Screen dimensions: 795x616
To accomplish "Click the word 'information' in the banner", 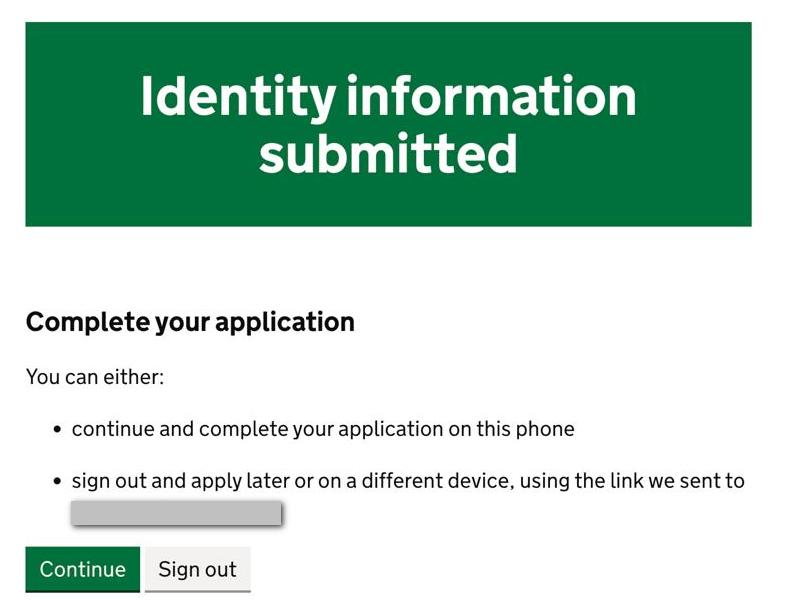I will click(491, 95).
